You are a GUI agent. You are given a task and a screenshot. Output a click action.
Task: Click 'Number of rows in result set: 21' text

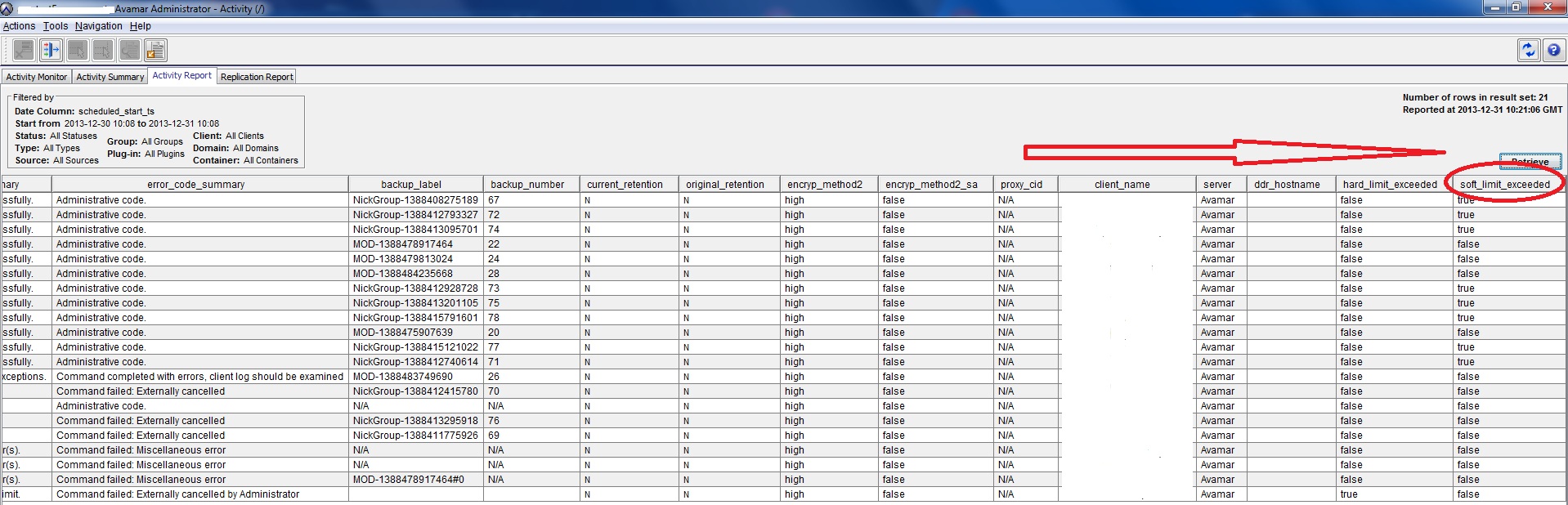[x=1475, y=97]
